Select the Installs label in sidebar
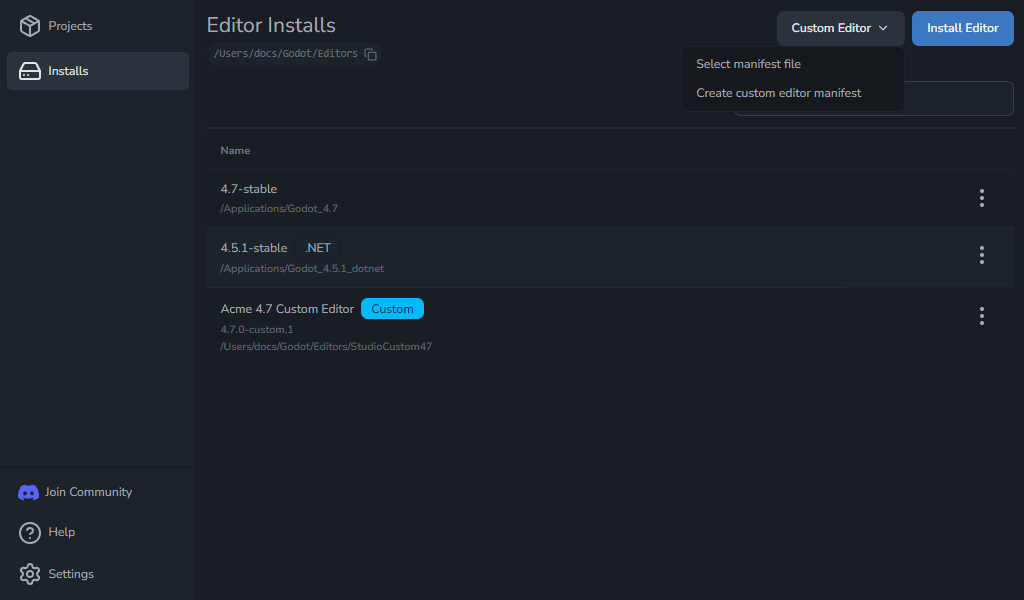Viewport: 1024px width, 600px height. [68, 71]
